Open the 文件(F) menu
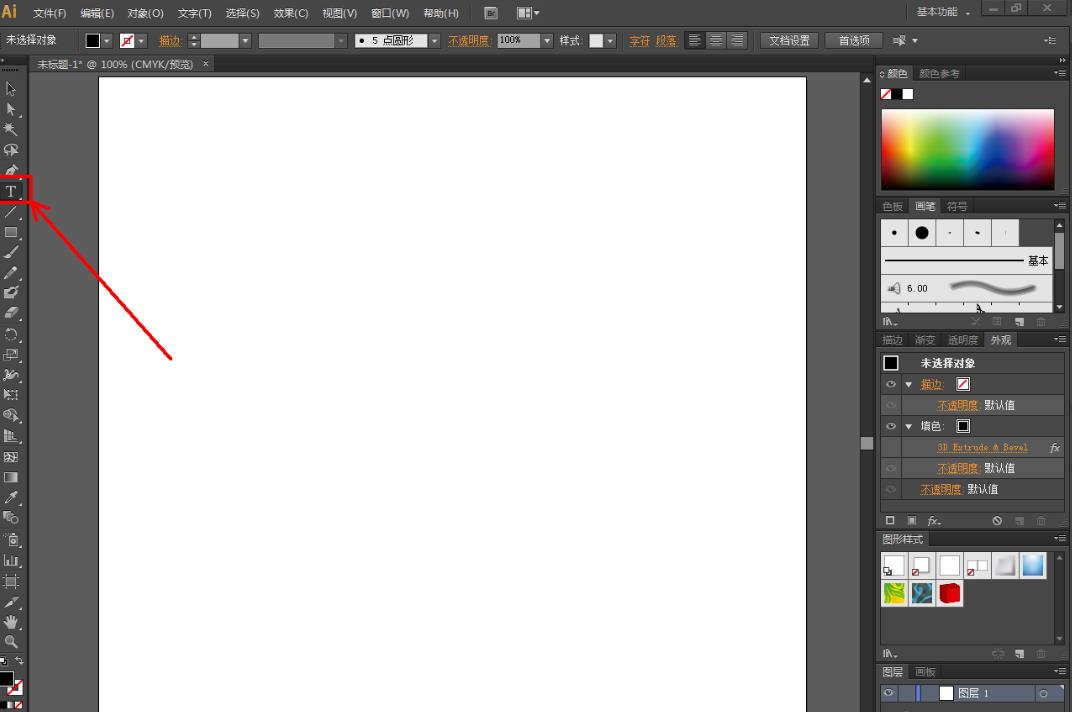This screenshot has width=1072, height=712. pyautogui.click(x=50, y=13)
